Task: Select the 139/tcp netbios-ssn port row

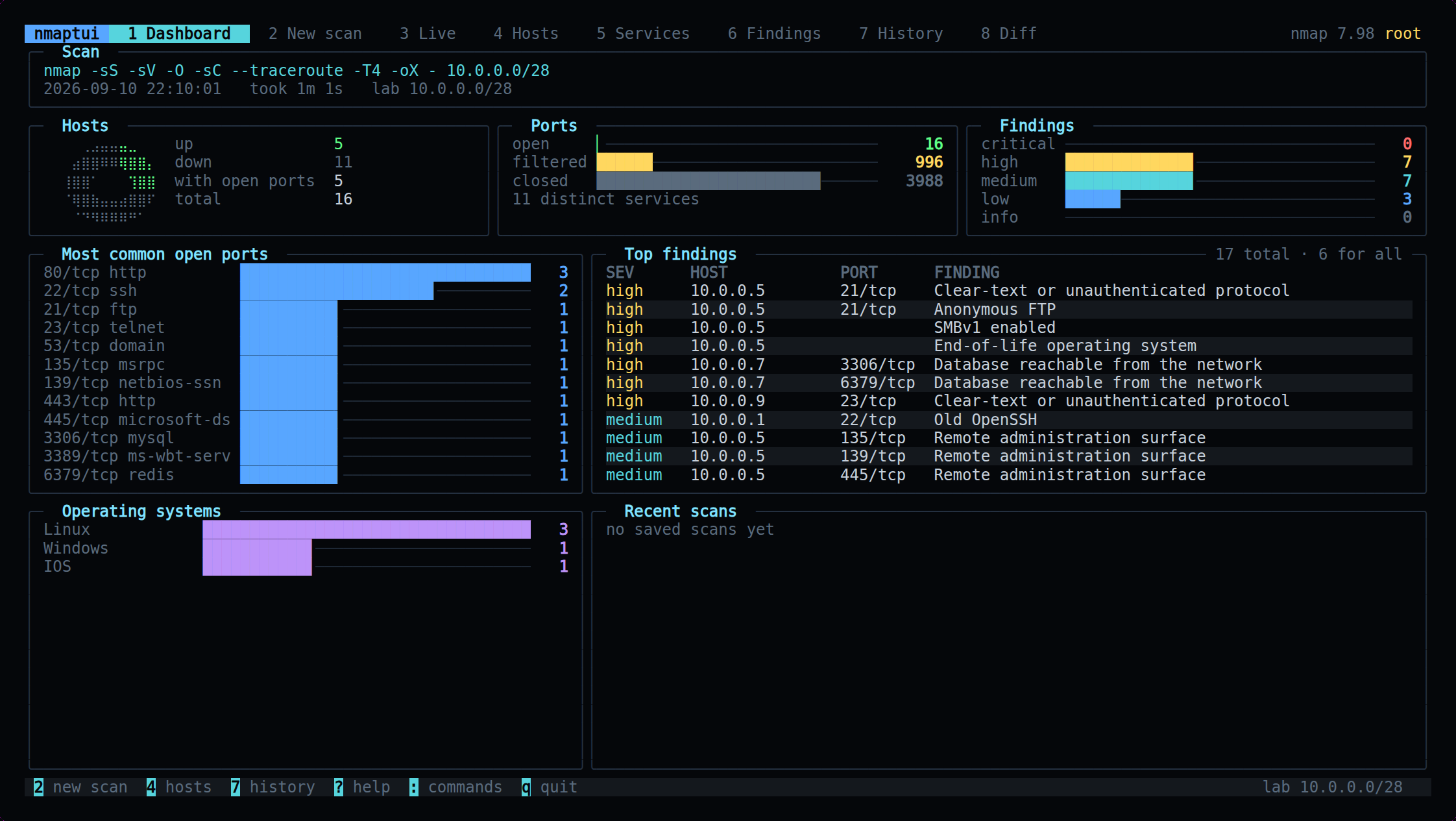Action: (x=306, y=383)
